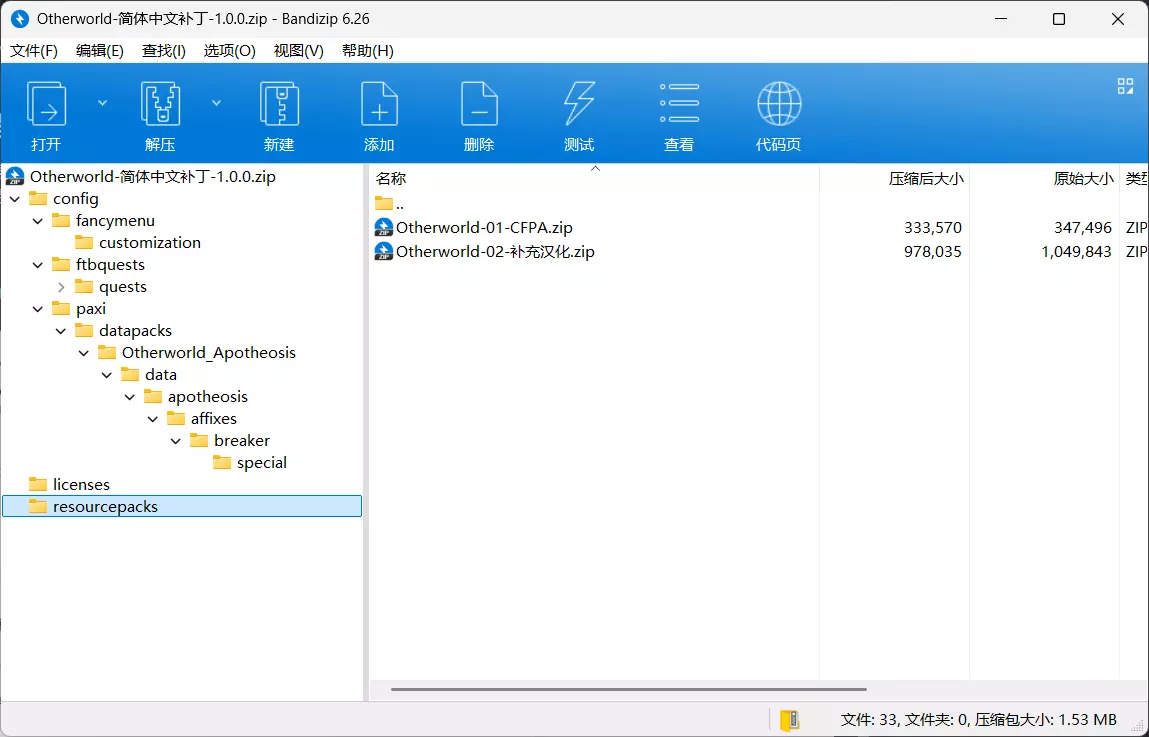Click the horizontal scrollbar in file list

(629, 689)
